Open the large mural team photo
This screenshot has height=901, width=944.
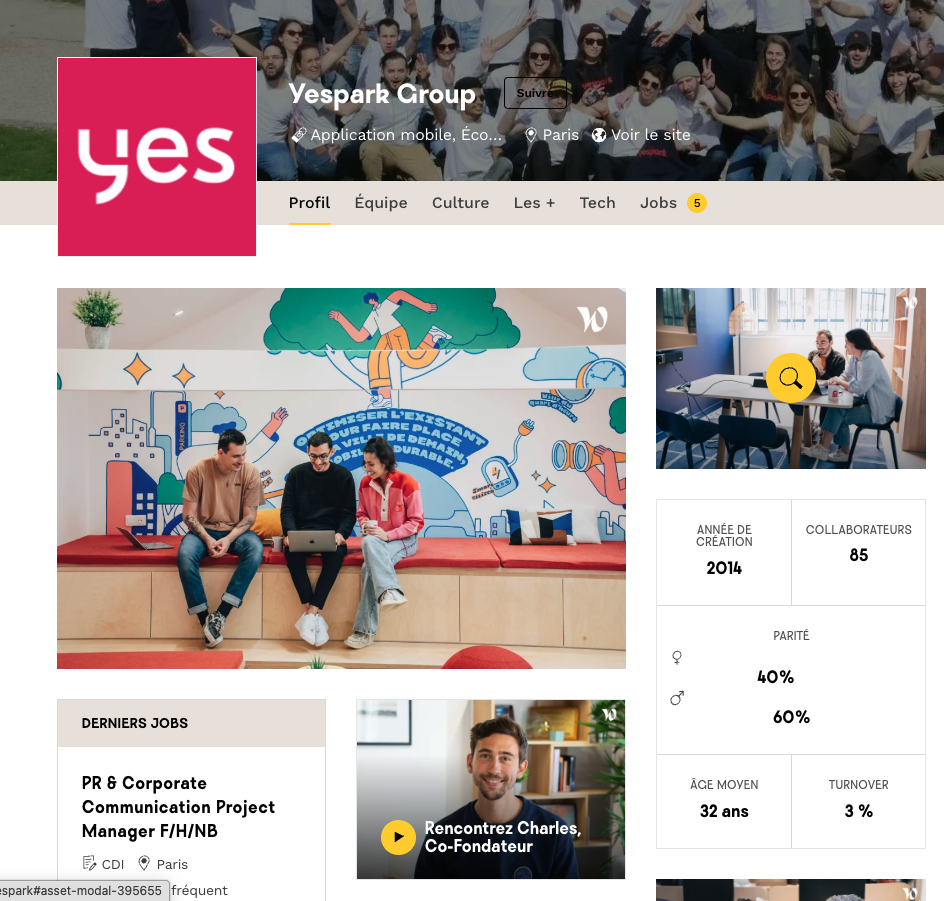[x=341, y=478]
